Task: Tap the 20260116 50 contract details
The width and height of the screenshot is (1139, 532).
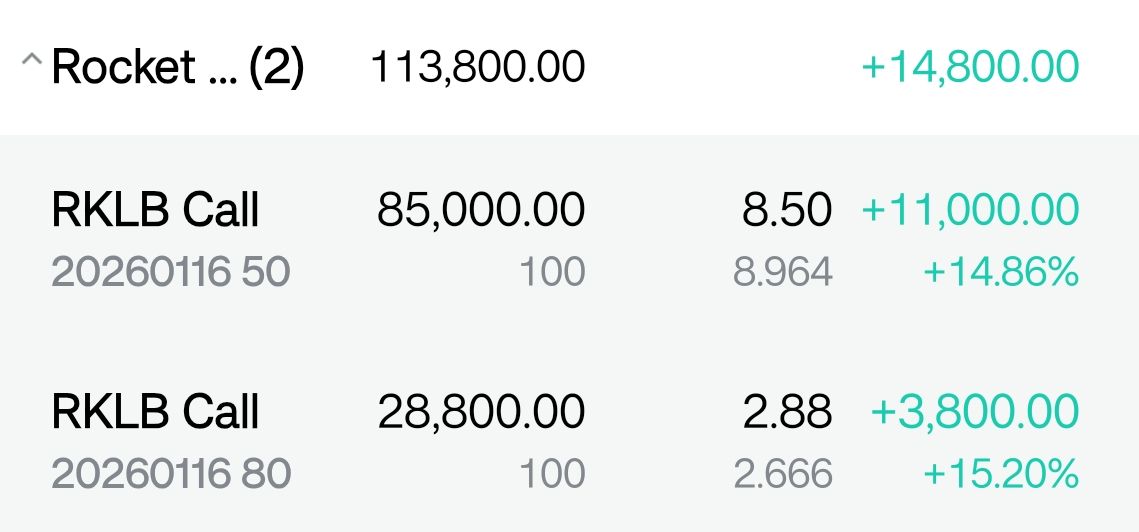Action: (x=170, y=272)
